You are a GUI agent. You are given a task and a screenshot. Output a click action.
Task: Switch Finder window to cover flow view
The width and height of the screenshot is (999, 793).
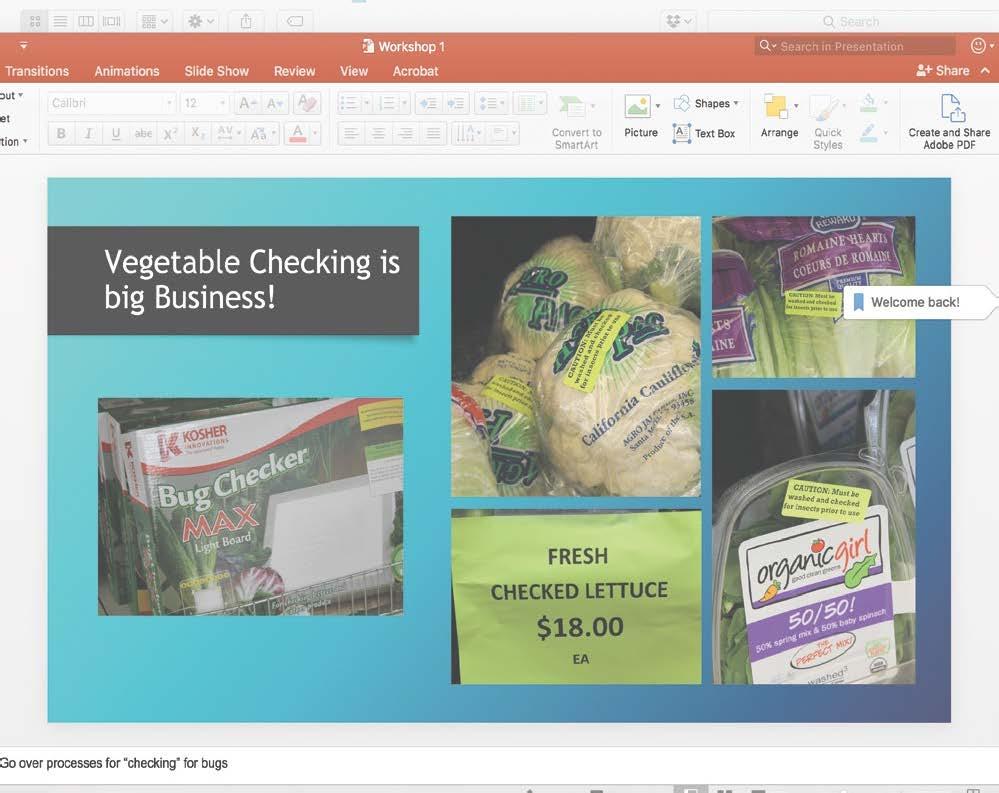tap(111, 22)
